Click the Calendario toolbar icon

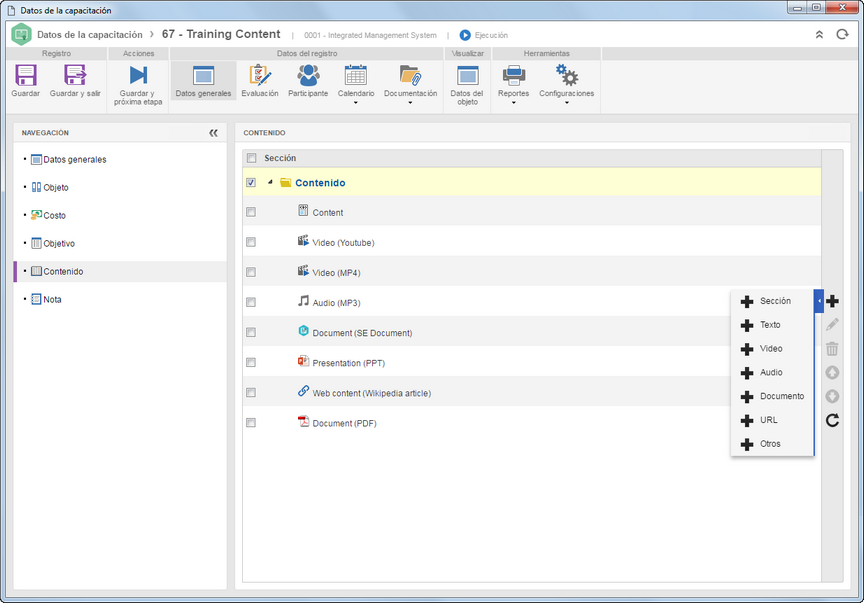pos(355,76)
